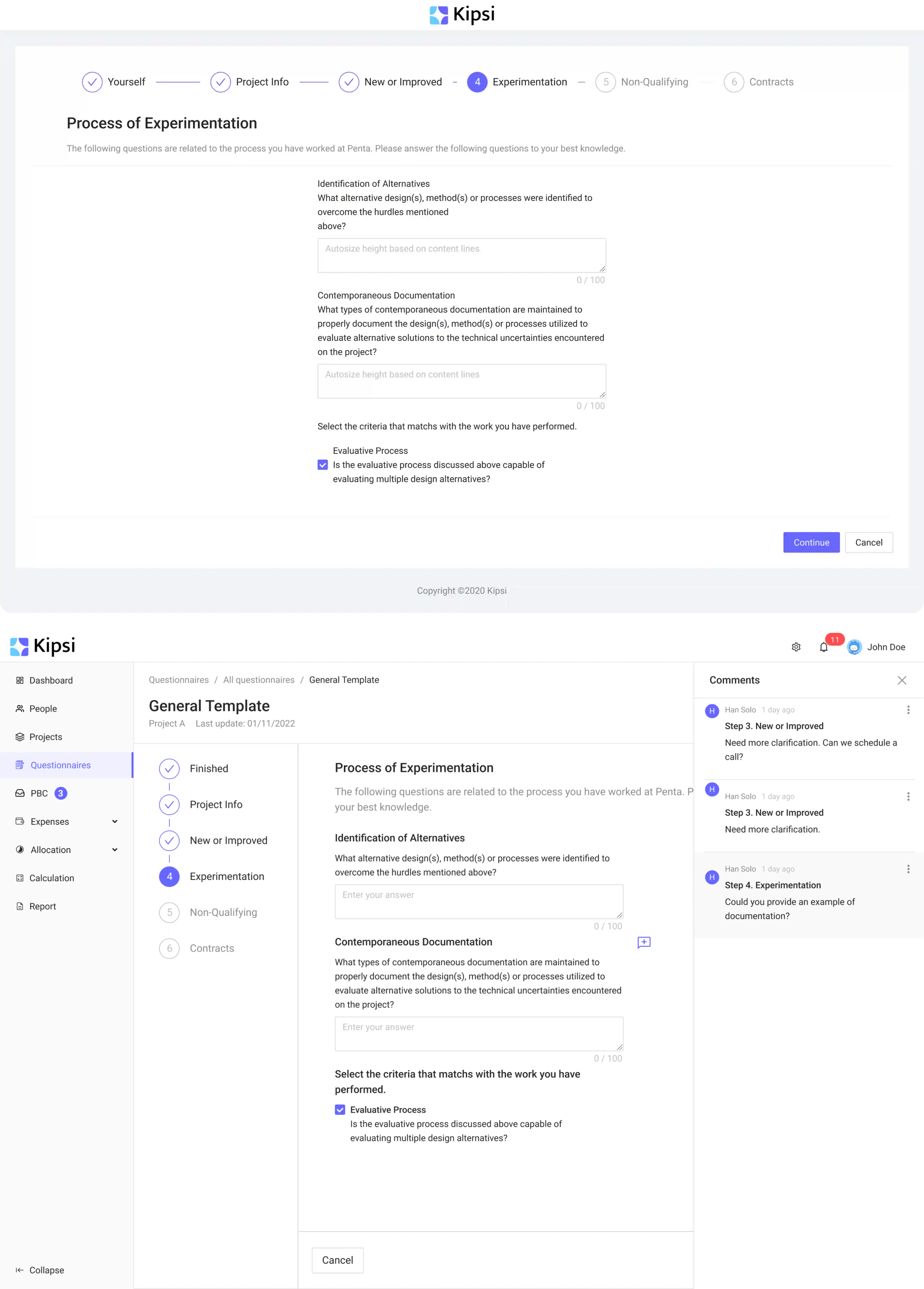Go to Non-Qualifying step in top stepper
This screenshot has width=924, height=1289.
(x=642, y=82)
